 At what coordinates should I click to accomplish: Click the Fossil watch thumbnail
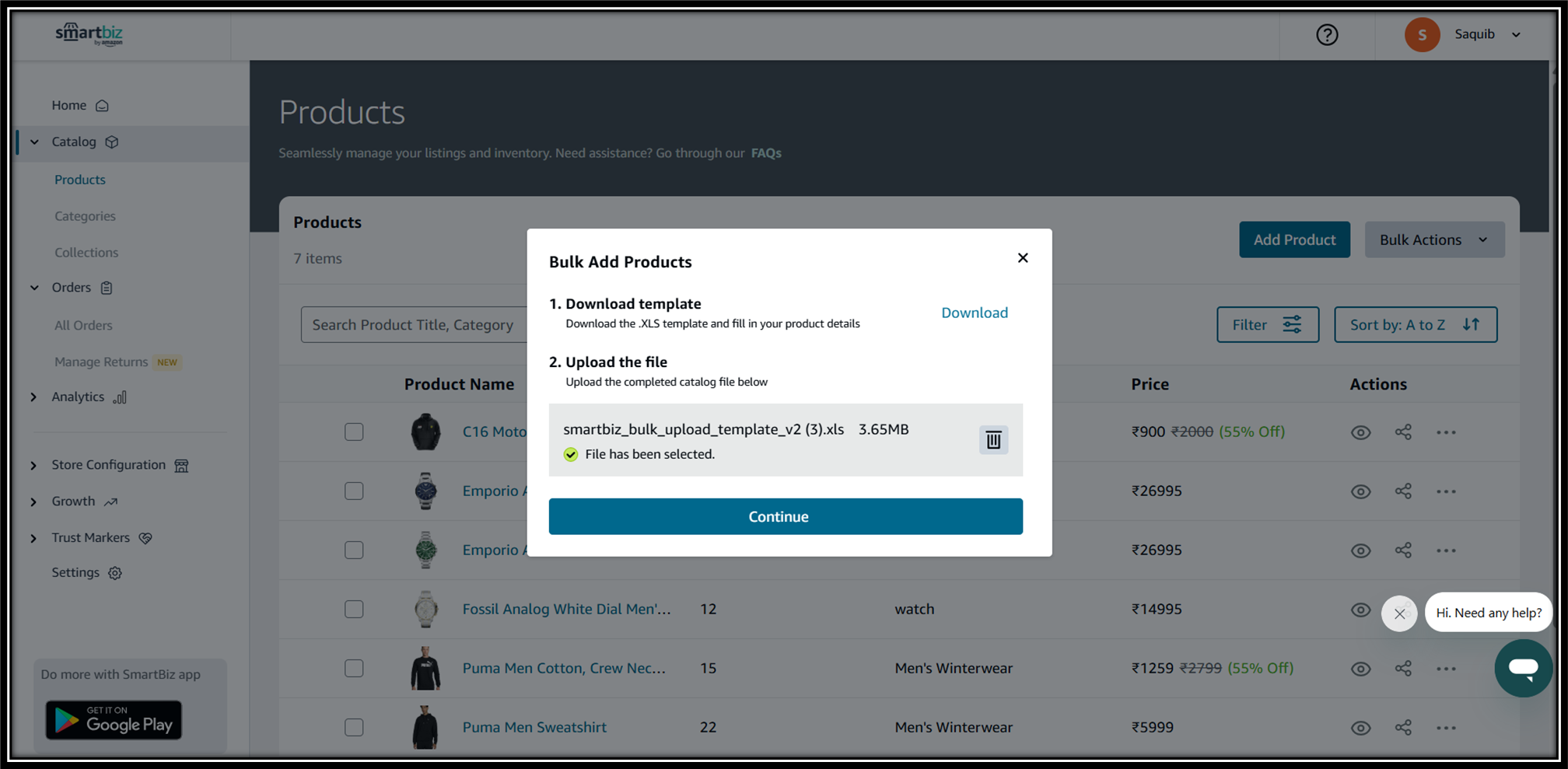pos(425,609)
